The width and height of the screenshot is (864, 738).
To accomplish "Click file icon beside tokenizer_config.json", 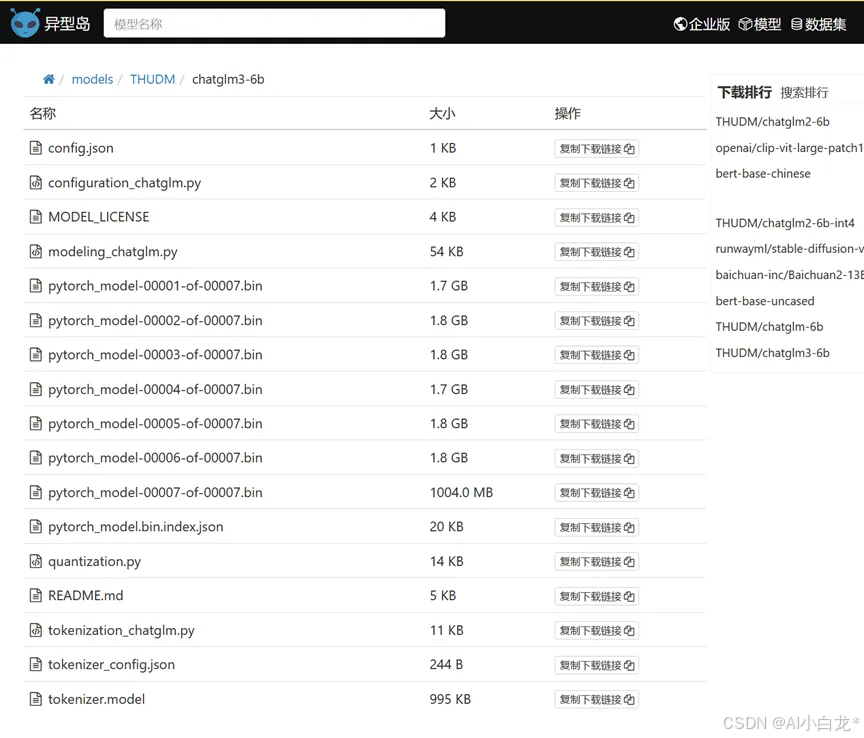I will click(x=36, y=664).
